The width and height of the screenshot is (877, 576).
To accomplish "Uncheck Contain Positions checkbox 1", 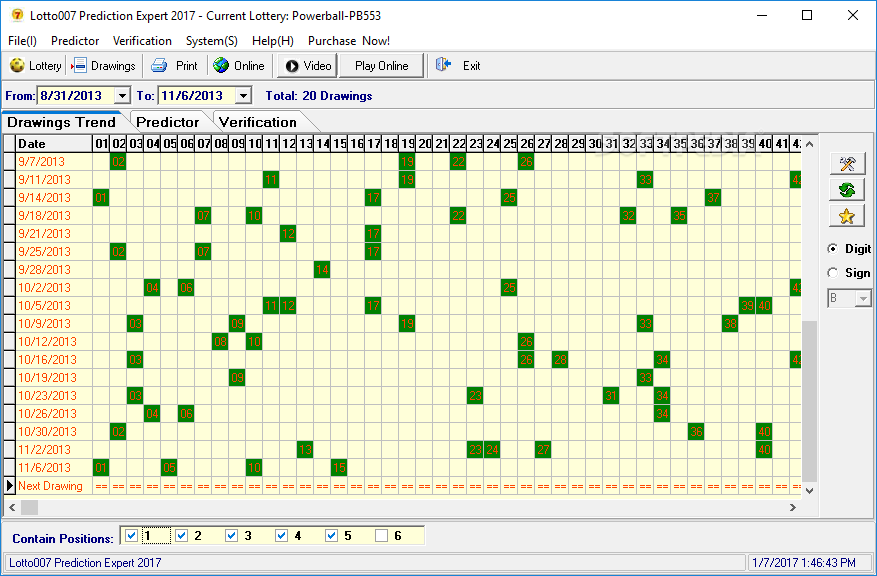I will [131, 536].
